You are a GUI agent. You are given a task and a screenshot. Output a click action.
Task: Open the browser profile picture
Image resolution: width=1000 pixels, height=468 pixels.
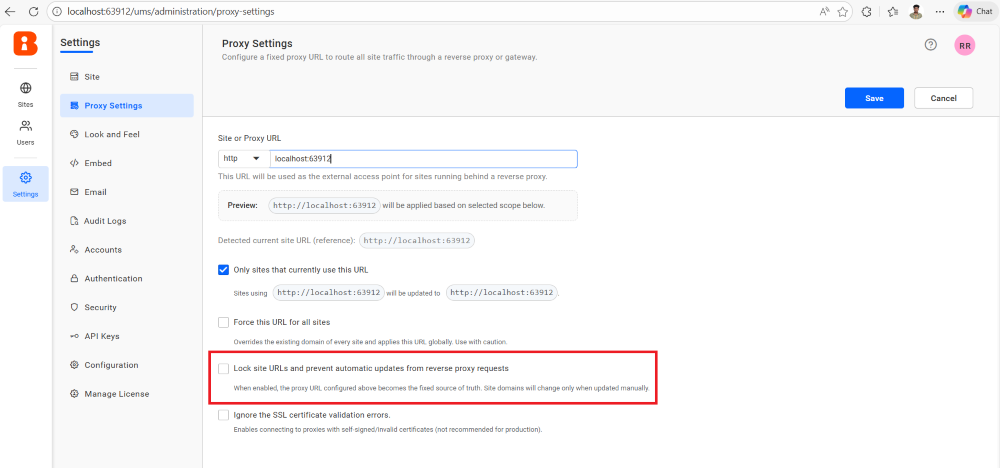[916, 11]
